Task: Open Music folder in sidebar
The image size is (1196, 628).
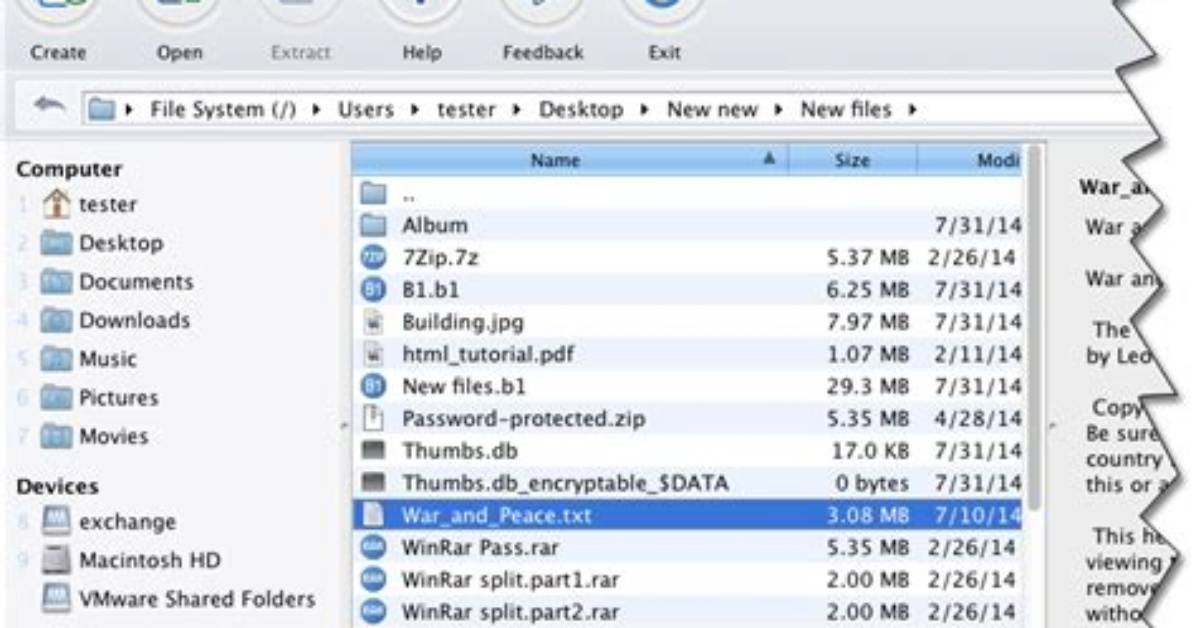Action: [88, 359]
